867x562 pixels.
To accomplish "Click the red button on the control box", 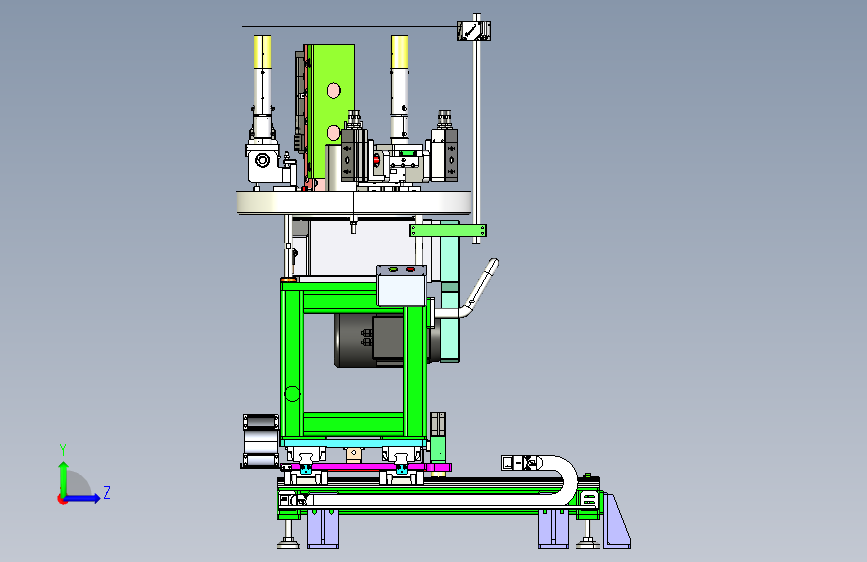I will pyautogui.click(x=410, y=269).
